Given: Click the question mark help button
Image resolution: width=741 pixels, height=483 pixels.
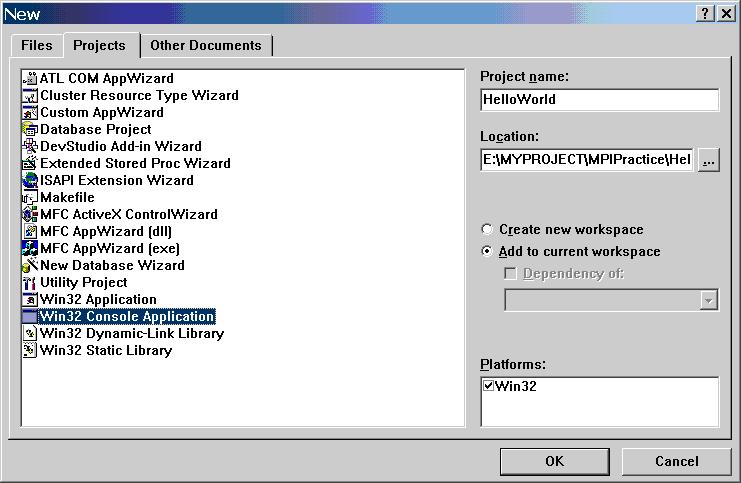Looking at the screenshot, I should click(705, 14).
